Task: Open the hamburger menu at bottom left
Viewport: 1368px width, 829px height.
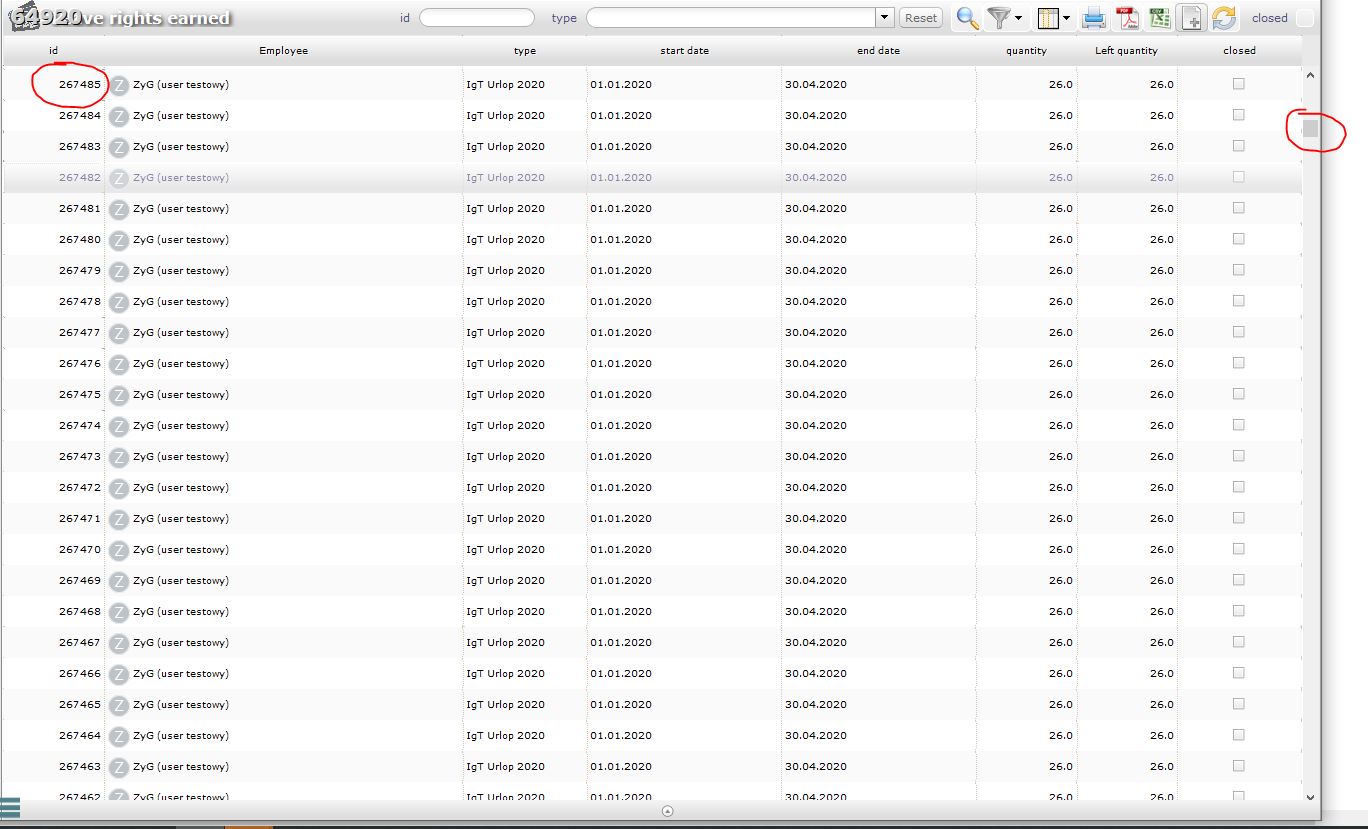Action: click(10, 807)
